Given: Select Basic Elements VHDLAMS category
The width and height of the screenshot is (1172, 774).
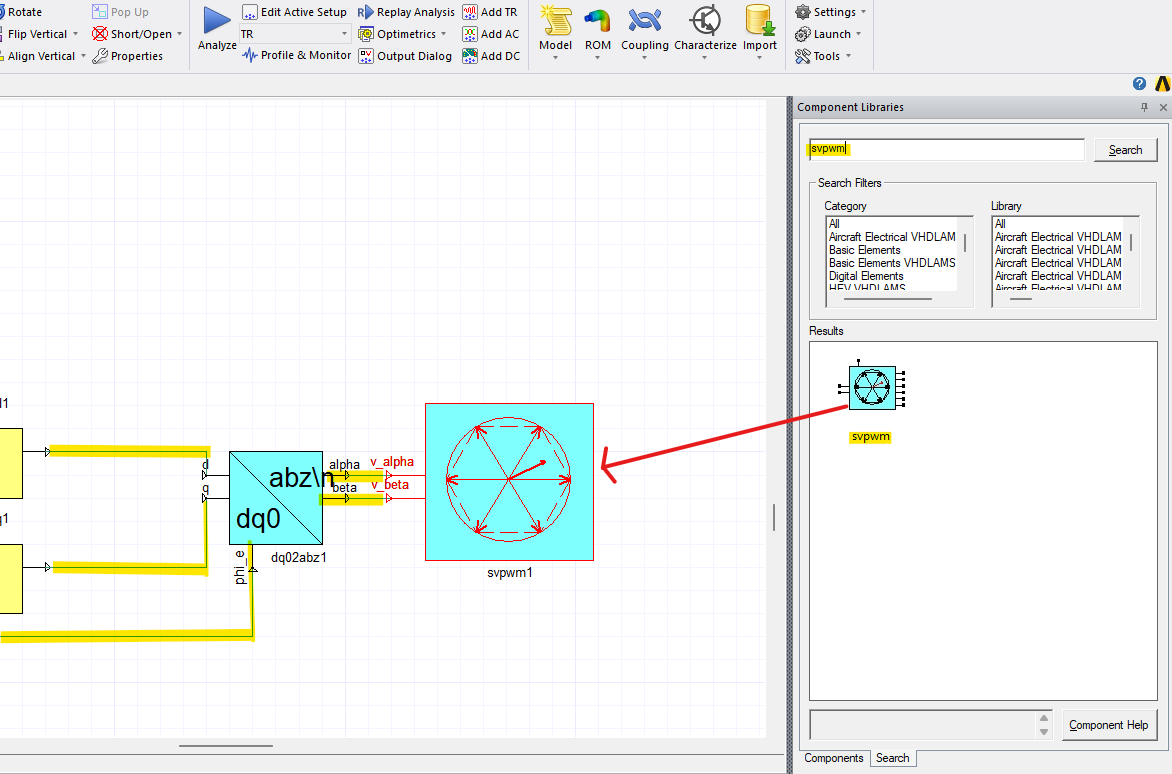Looking at the screenshot, I should 892,263.
